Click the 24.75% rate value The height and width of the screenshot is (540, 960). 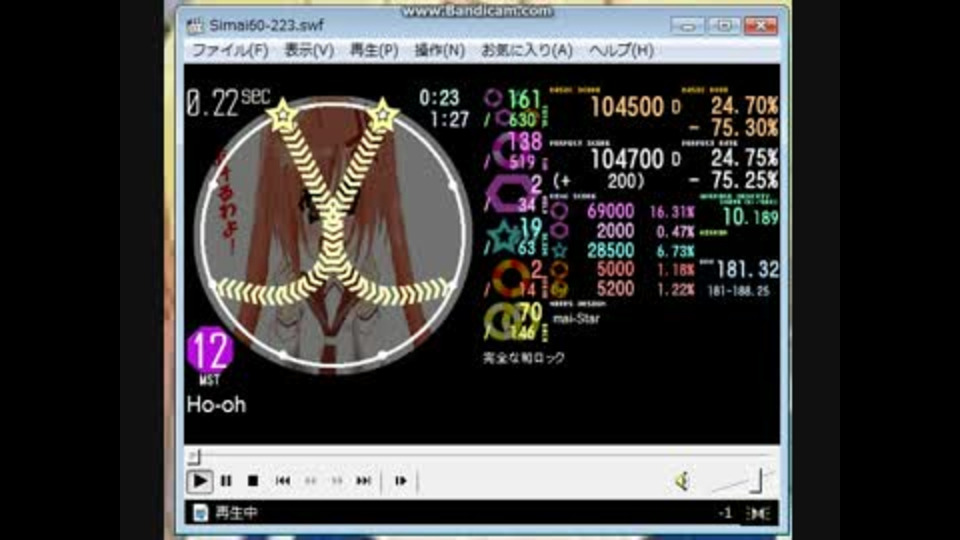744,158
